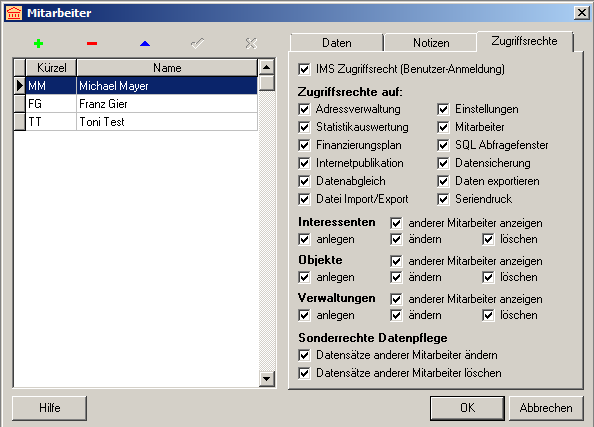Delete employee with the red minus icon
This screenshot has height=427, width=594.
tap(92, 44)
